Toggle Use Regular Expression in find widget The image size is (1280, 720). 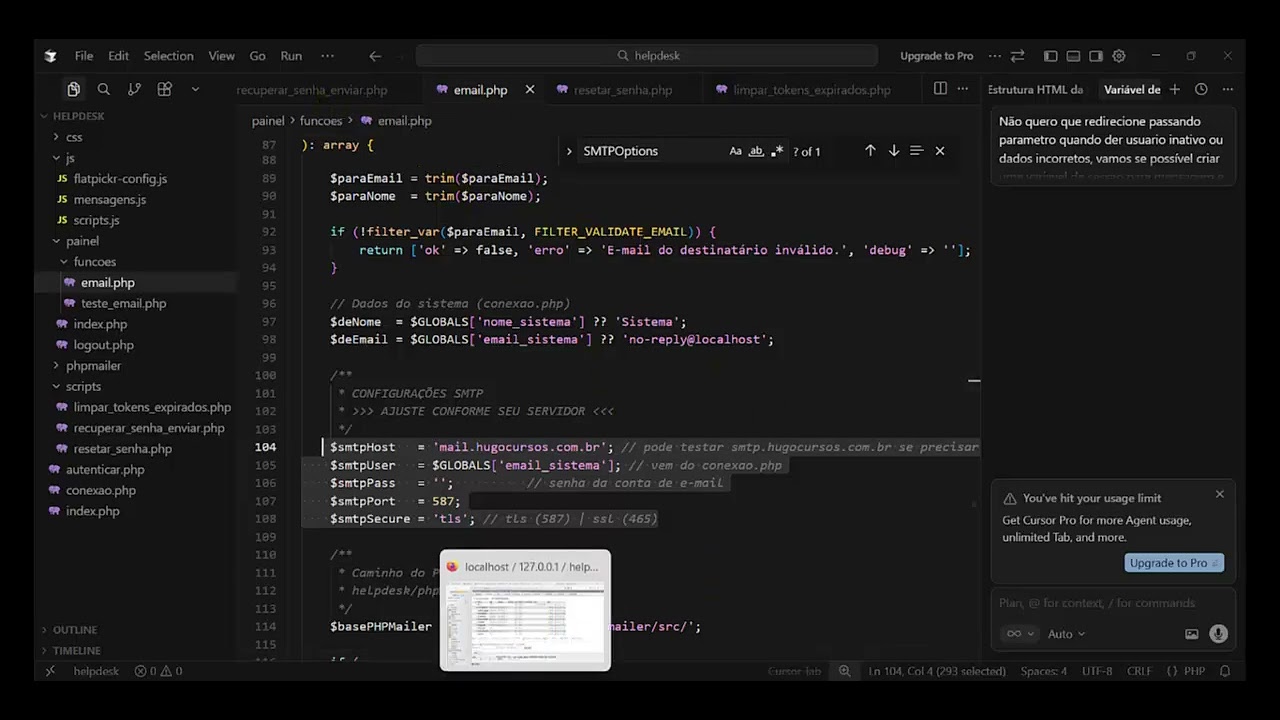[777, 151]
